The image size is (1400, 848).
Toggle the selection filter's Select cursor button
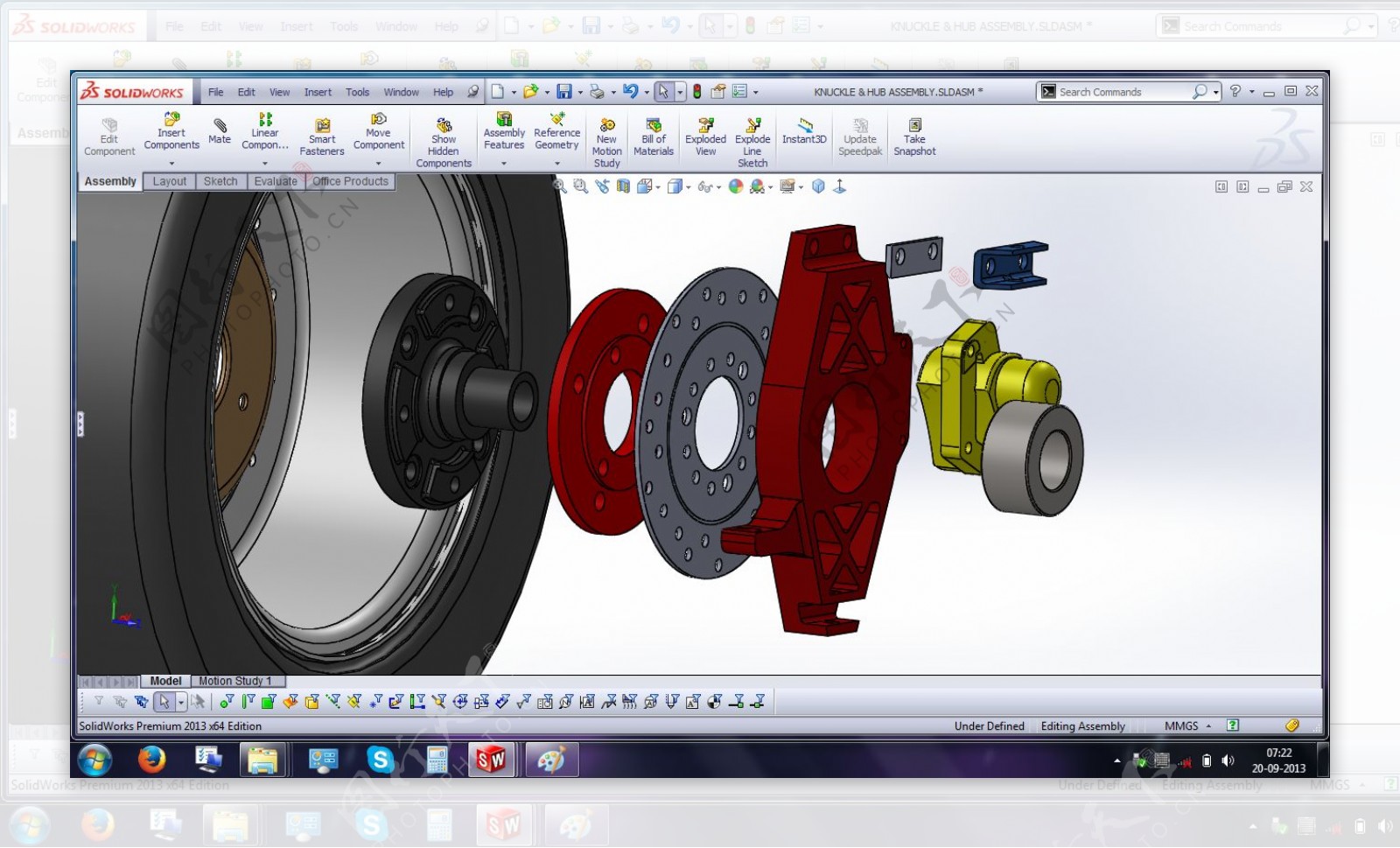pyautogui.click(x=164, y=701)
